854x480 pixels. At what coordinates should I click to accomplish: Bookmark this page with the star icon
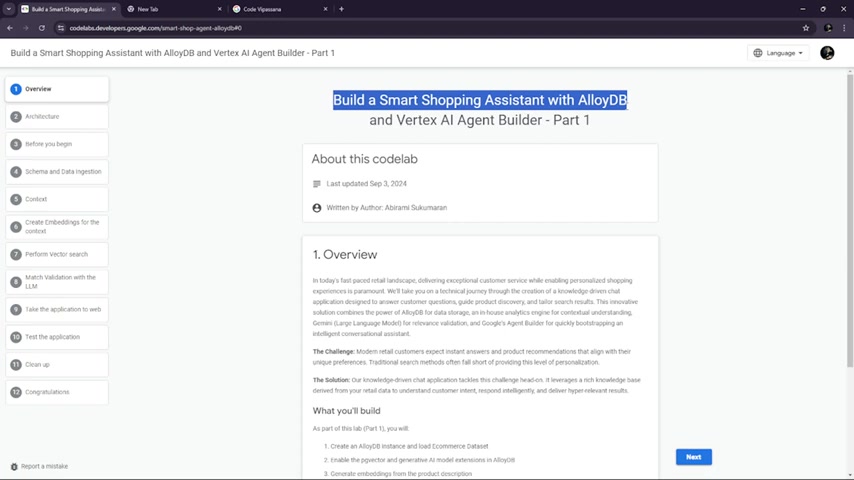[x=806, y=28]
